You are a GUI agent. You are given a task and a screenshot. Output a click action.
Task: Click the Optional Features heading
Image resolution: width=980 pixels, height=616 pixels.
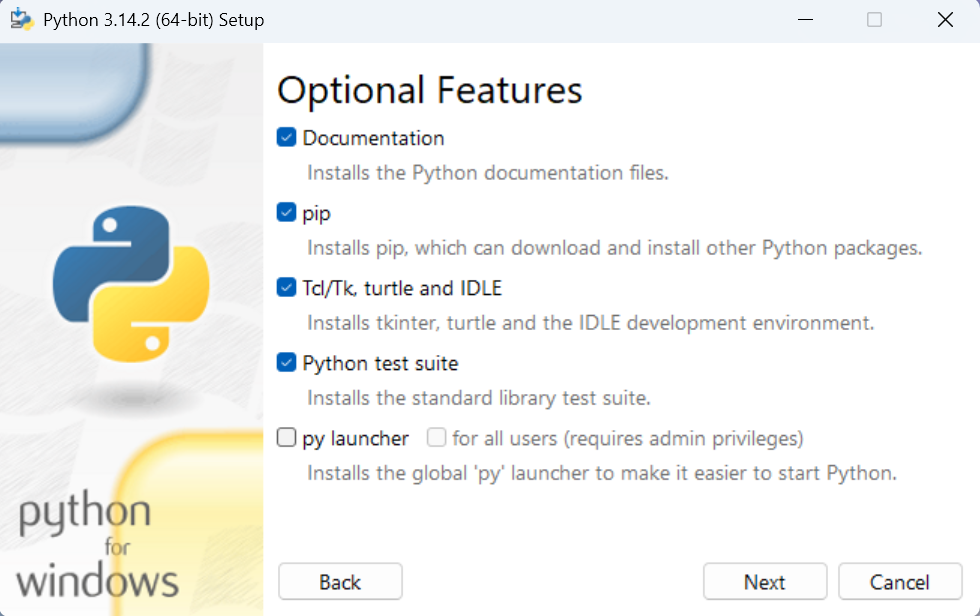pos(429,91)
